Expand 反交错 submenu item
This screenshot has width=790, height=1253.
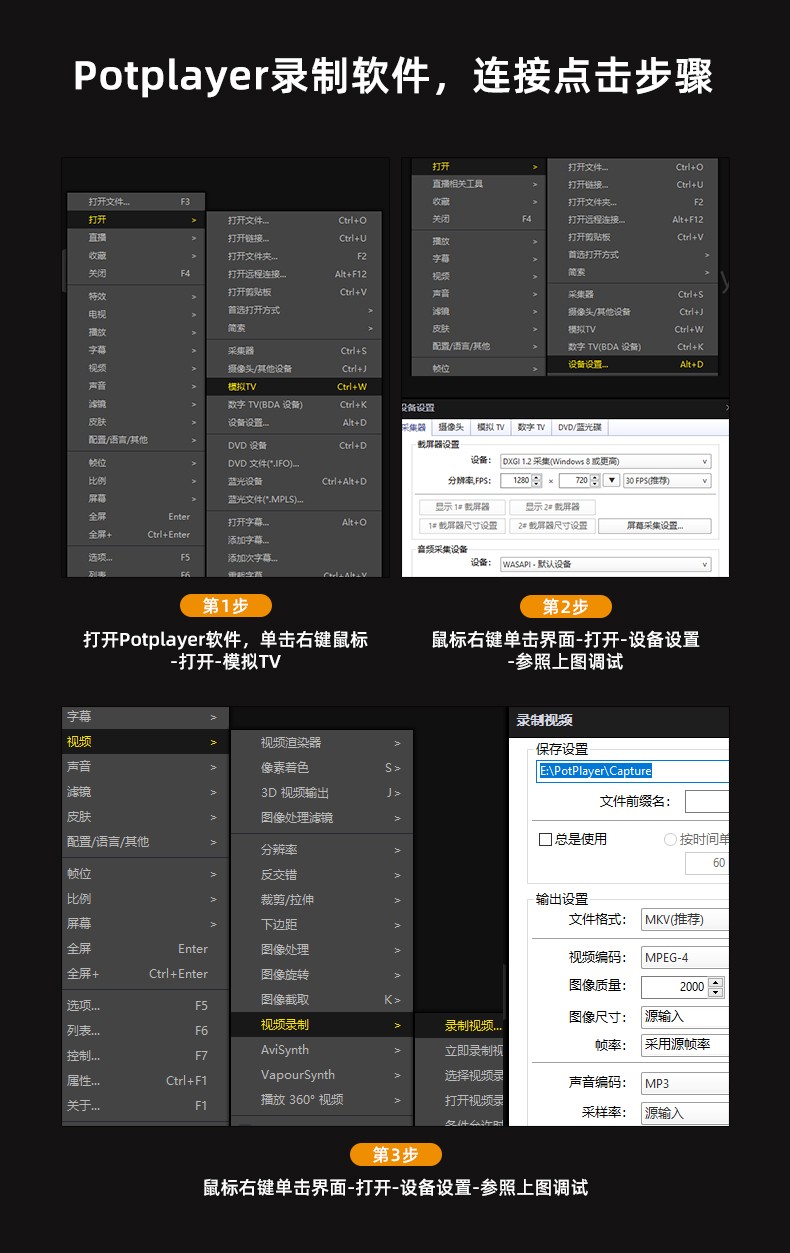tap(322, 875)
